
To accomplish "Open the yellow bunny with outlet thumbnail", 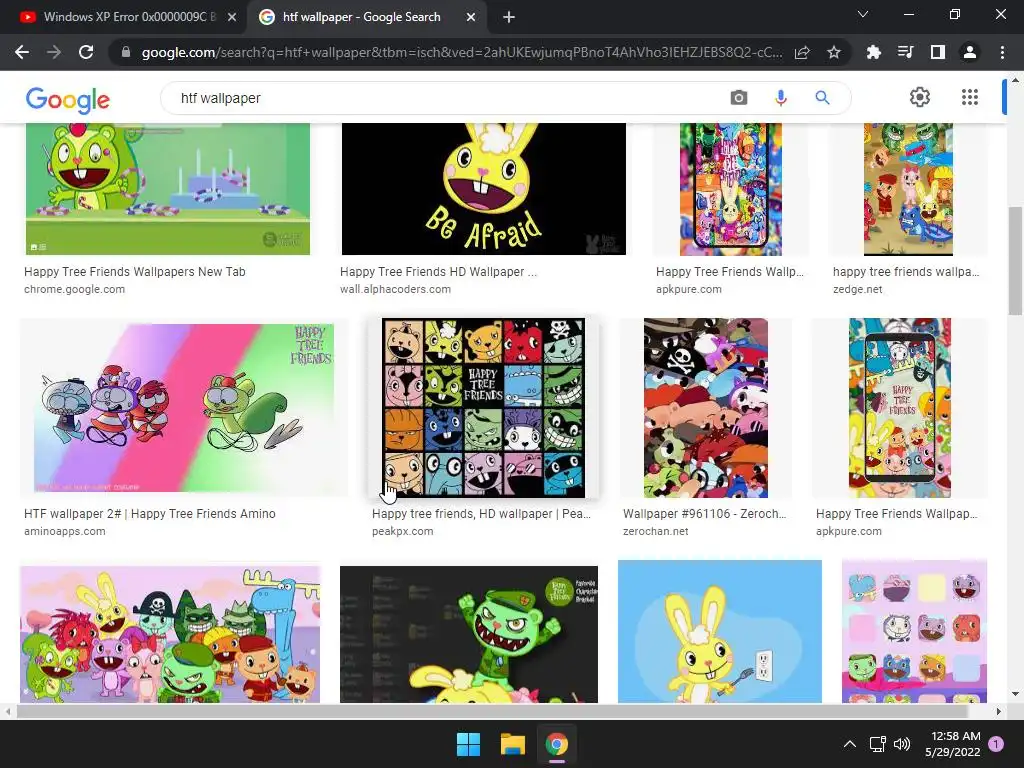I will (x=720, y=631).
